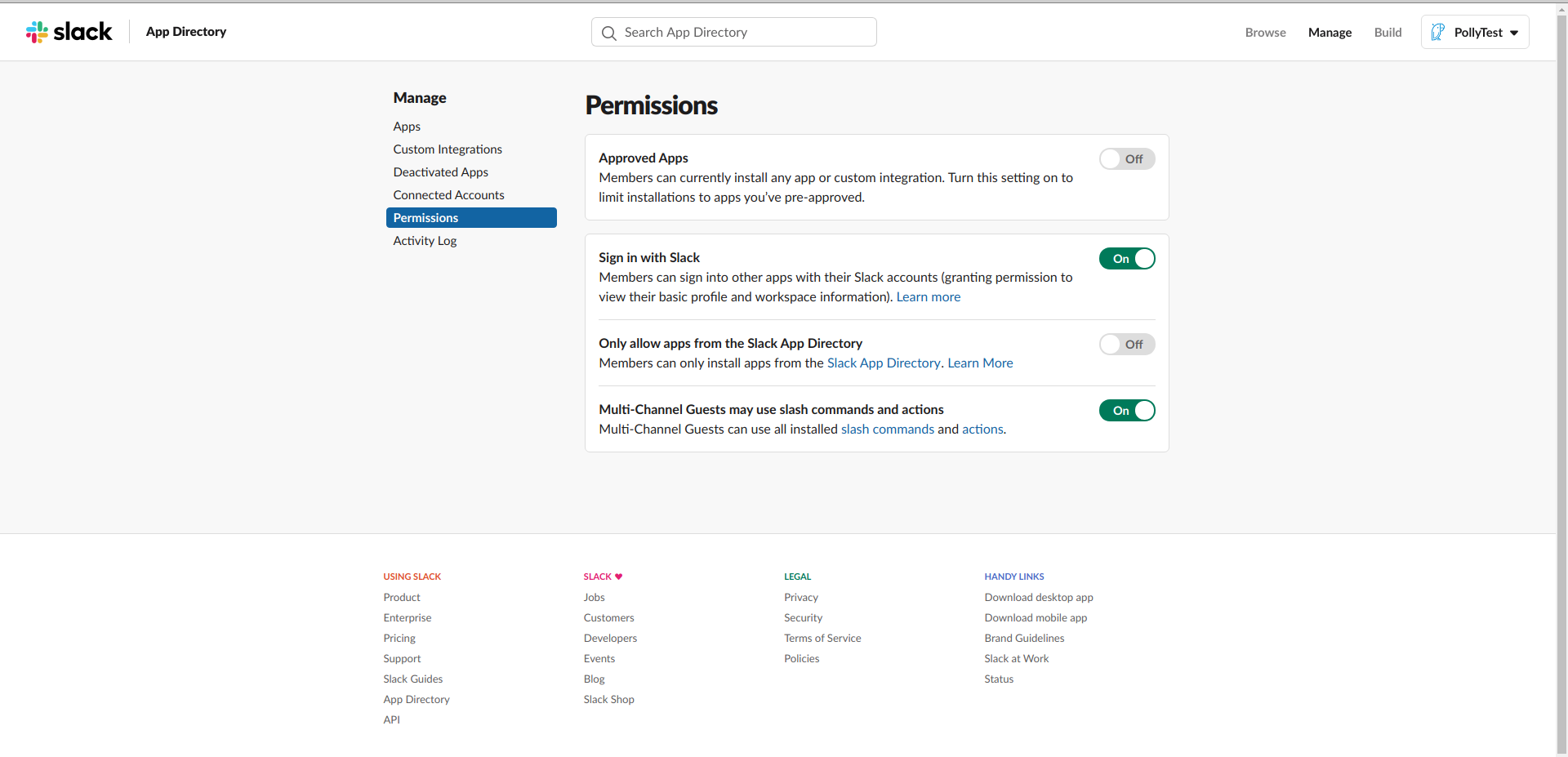Open the Activity Log
The height and width of the screenshot is (757, 1568).
click(425, 241)
